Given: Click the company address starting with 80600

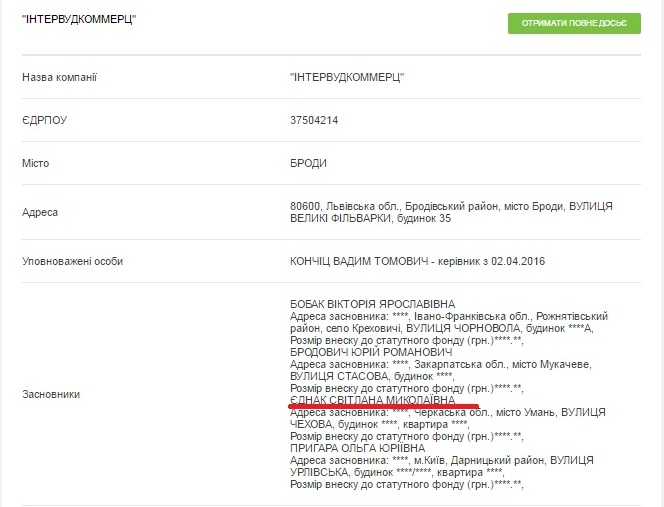Looking at the screenshot, I should click(x=450, y=205).
